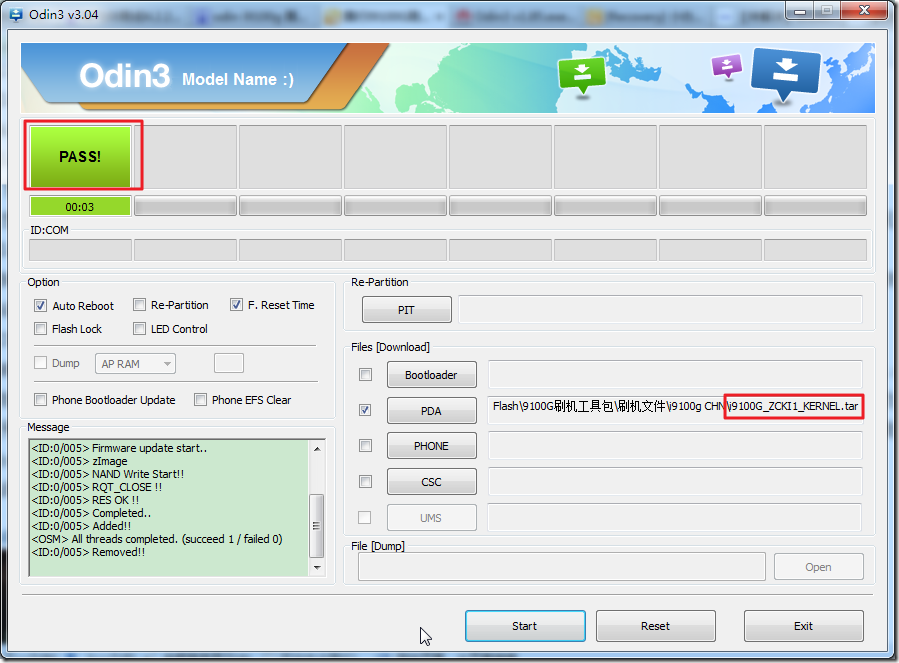Click the message log scrollbar thumb
Image resolution: width=899 pixels, height=663 pixels.
click(x=316, y=525)
